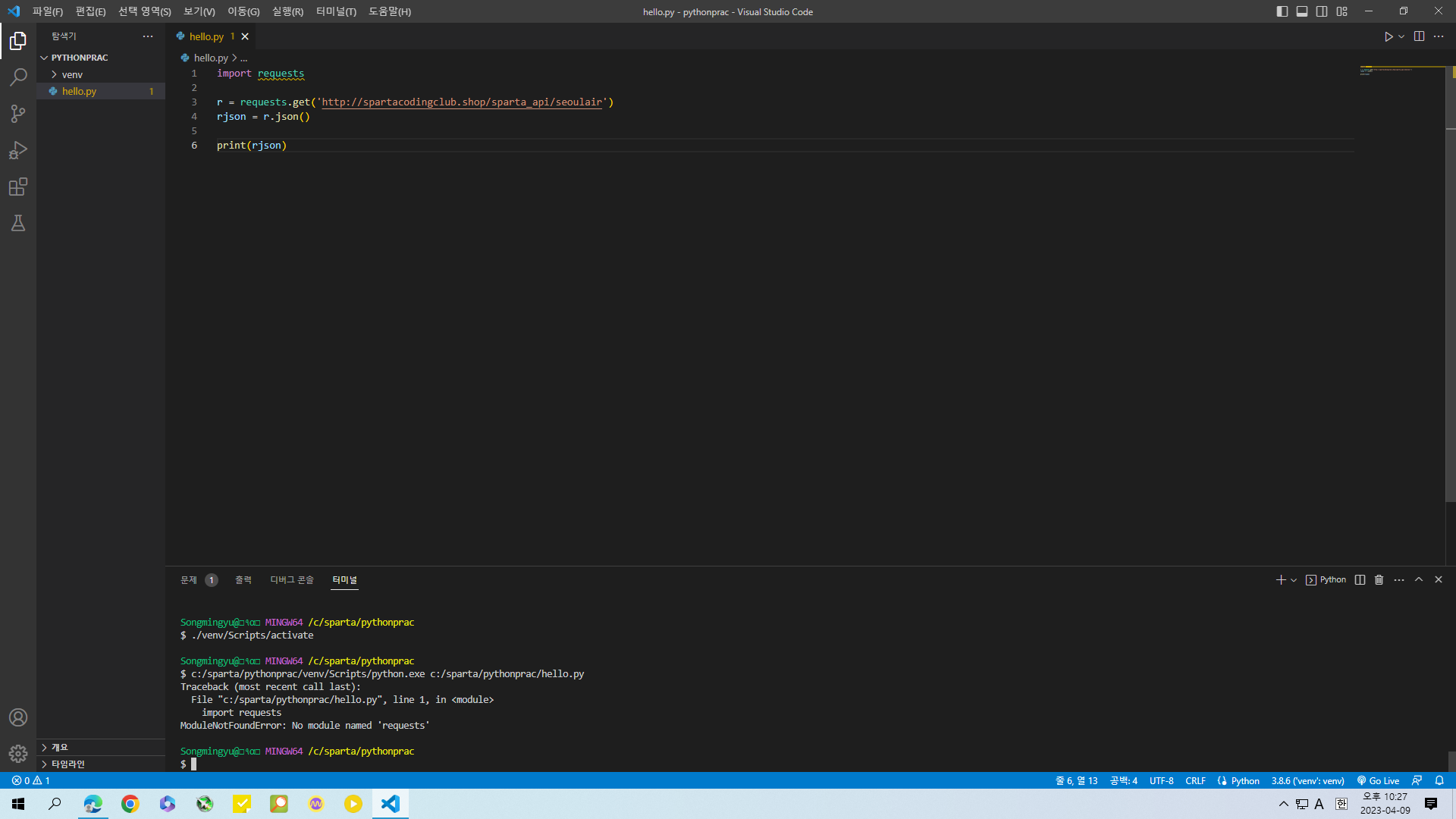
Task: Change language mode from Python
Action: click(1244, 781)
